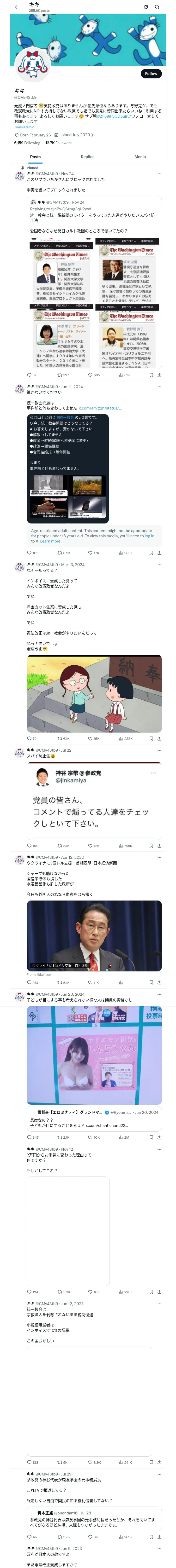Open the Translate bio link
Image resolution: width=176 pixels, height=1568 pixels.
click(24, 127)
